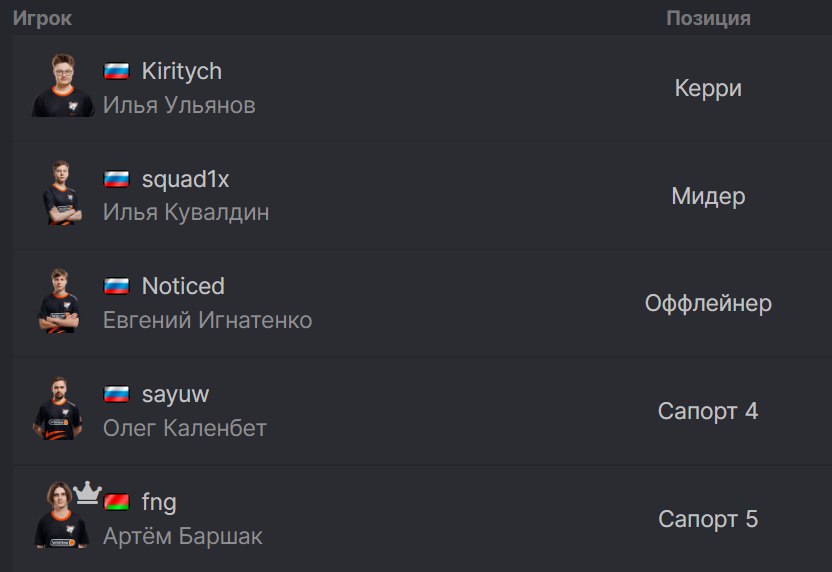Click sayuw's player avatar photo
The image size is (832, 572).
[x=58, y=409]
